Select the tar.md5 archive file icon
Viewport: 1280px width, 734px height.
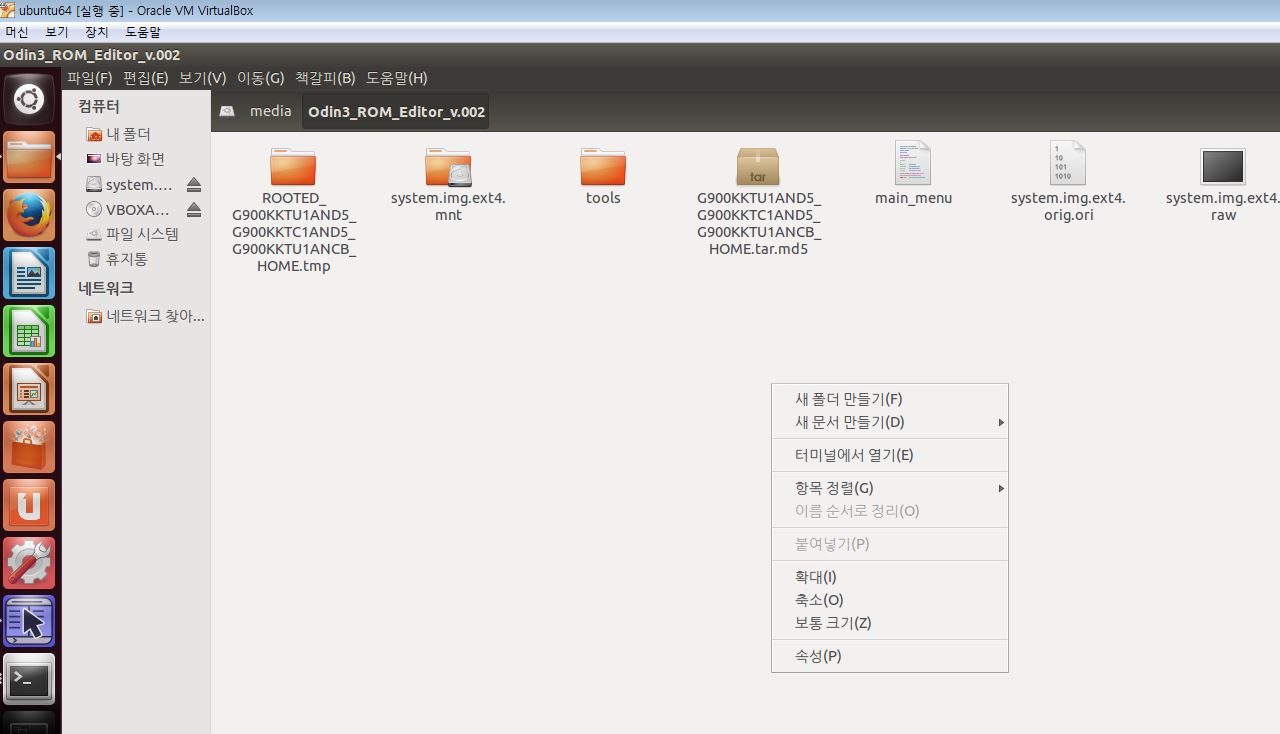tap(757, 167)
